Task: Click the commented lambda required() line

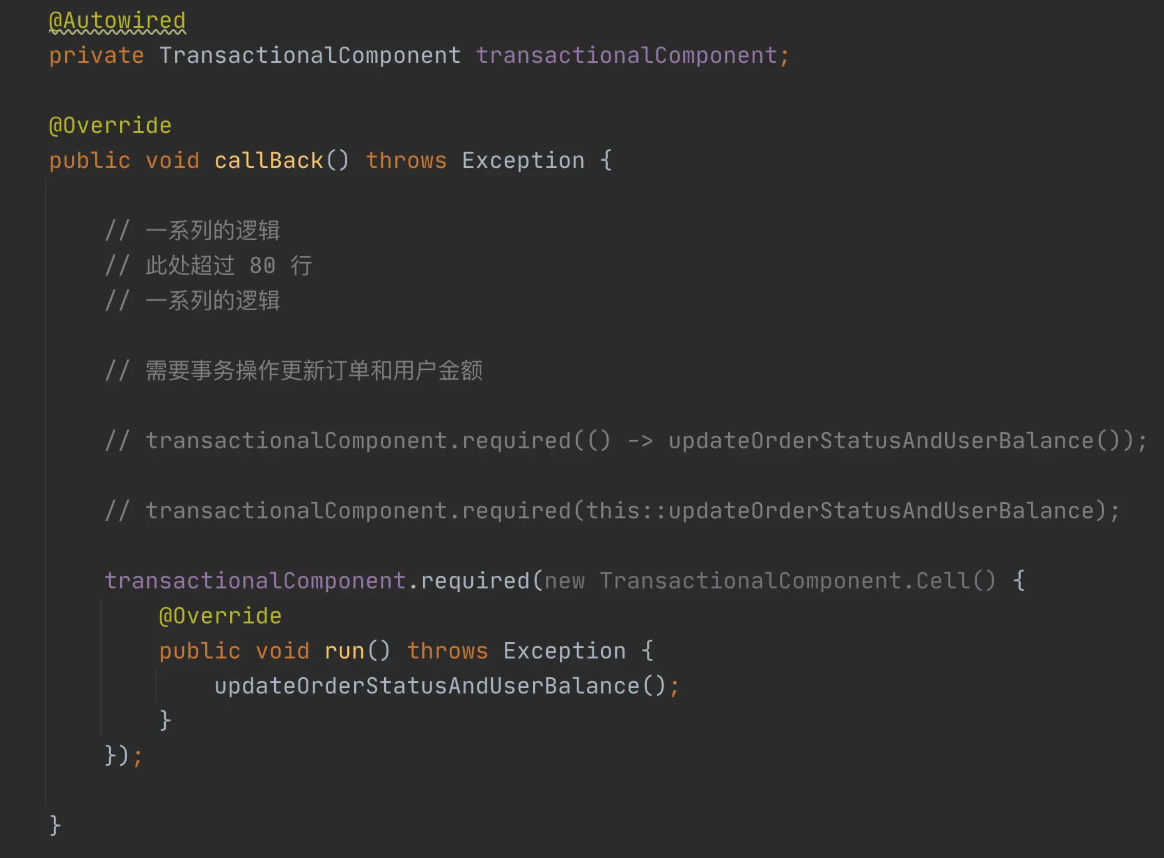Action: click(x=626, y=441)
